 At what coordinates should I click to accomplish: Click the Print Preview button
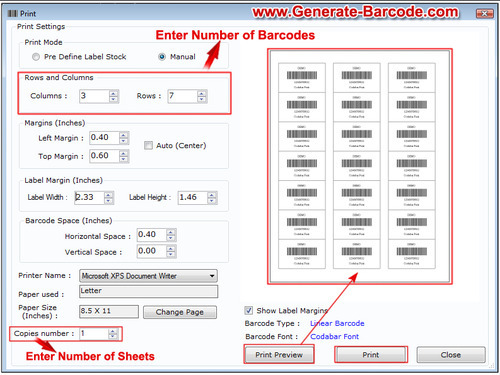tap(279, 355)
